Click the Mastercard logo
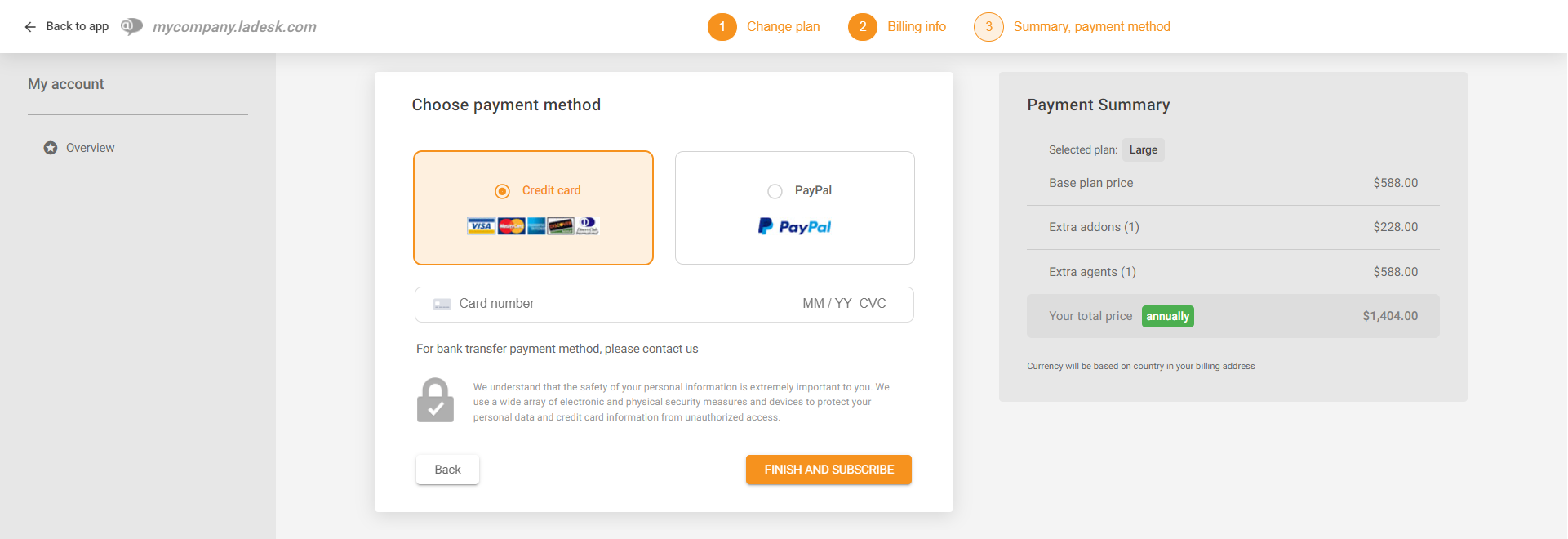 (511, 226)
